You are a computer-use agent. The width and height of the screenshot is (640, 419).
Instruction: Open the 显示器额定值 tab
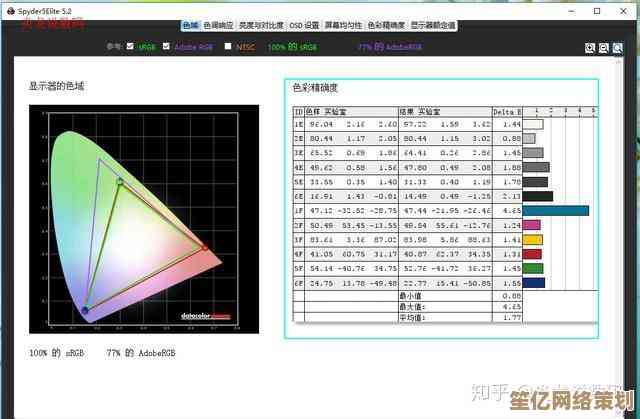click(x=433, y=24)
